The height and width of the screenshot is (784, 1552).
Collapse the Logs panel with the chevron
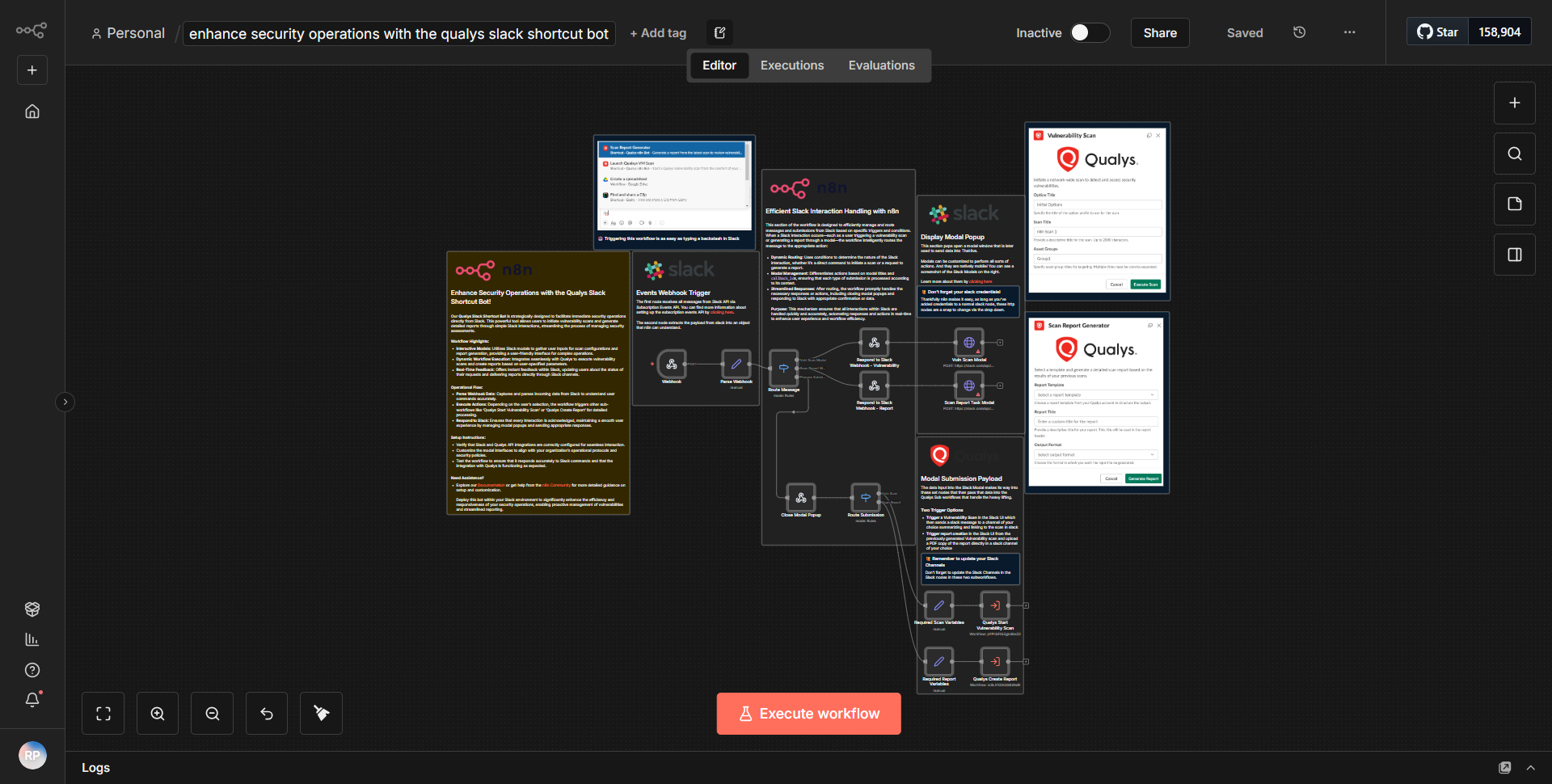tap(1532, 768)
